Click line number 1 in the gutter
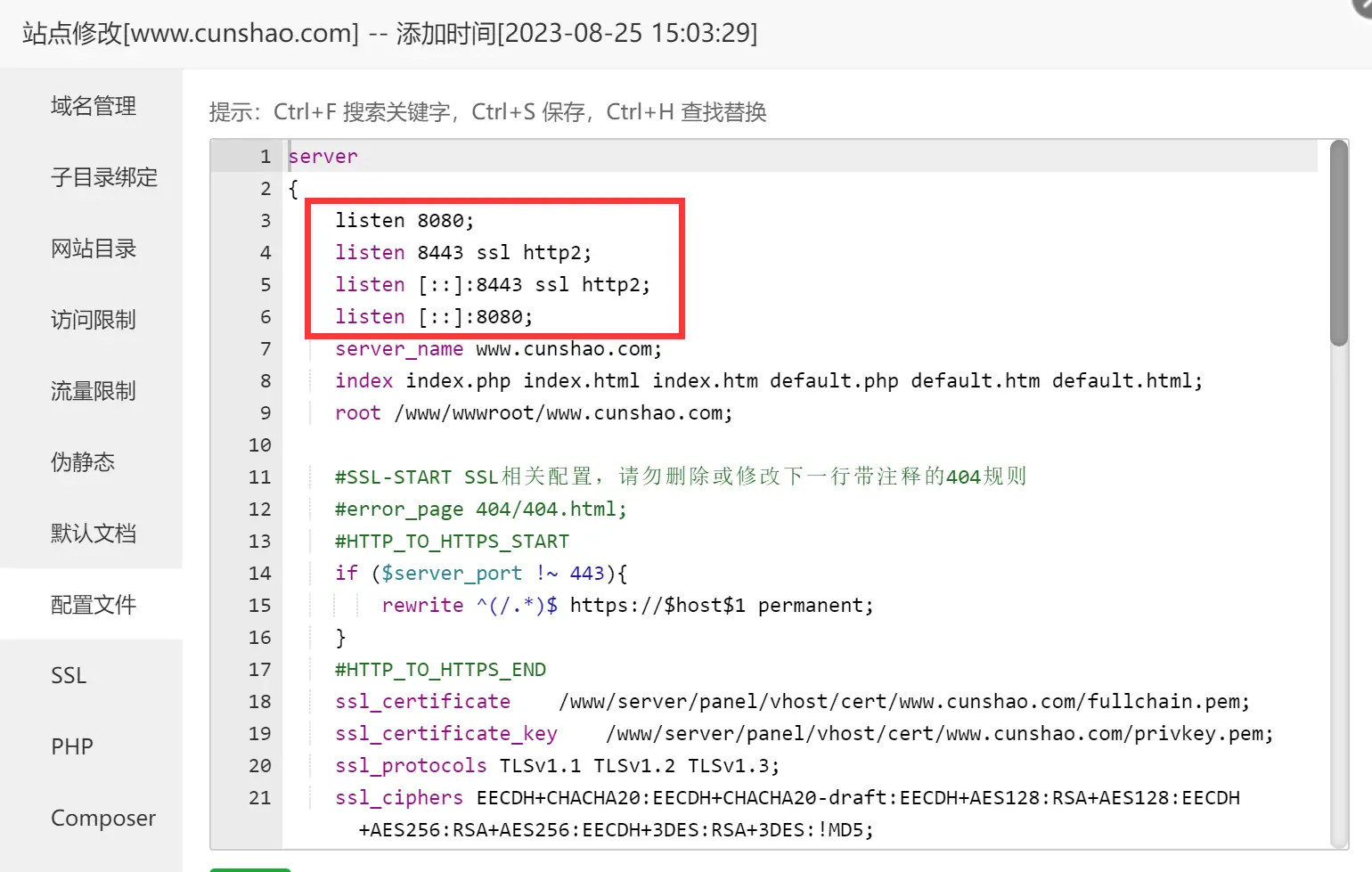The height and width of the screenshot is (872, 1372). point(265,157)
